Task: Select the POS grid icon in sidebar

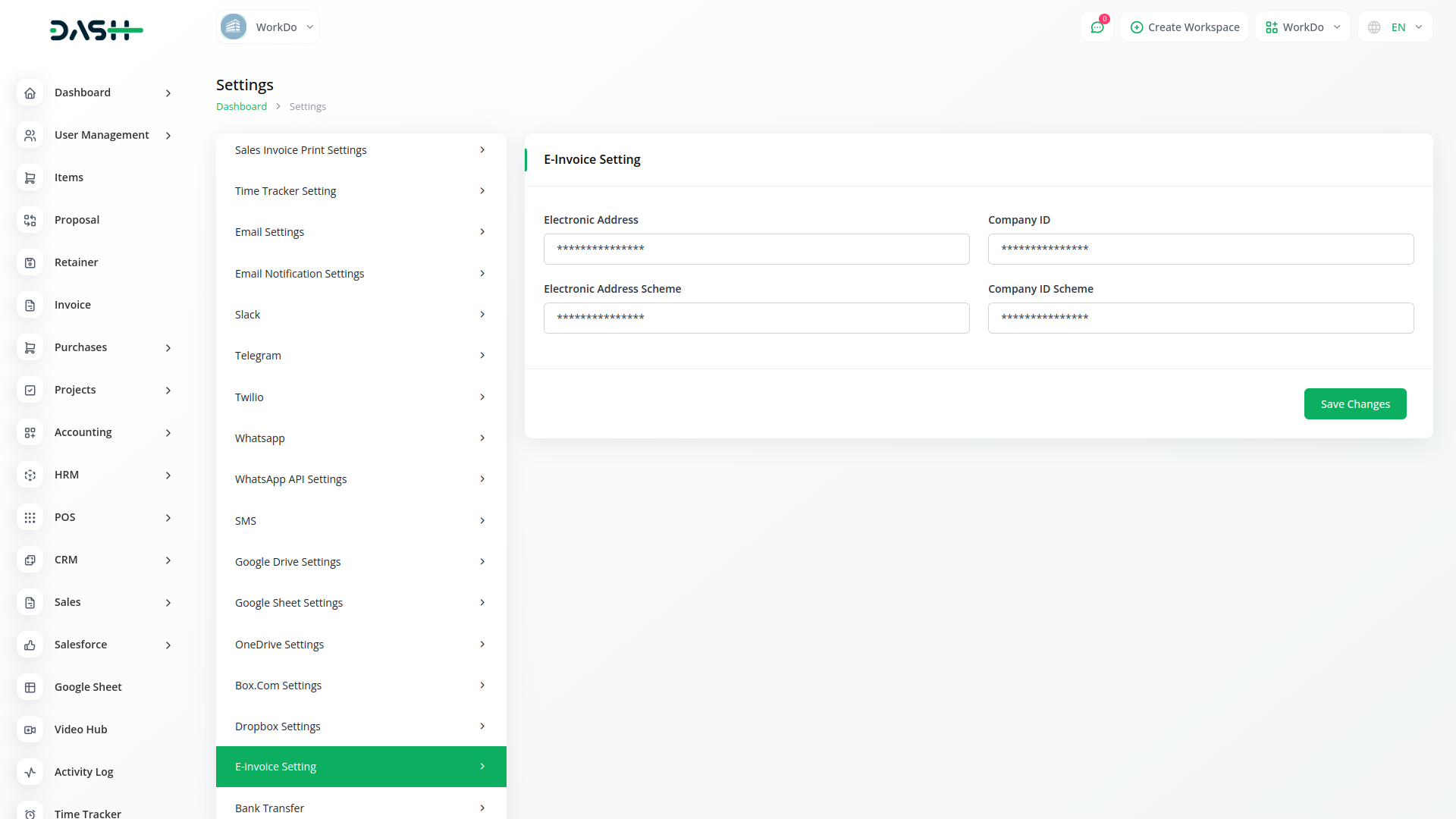Action: 30,517
